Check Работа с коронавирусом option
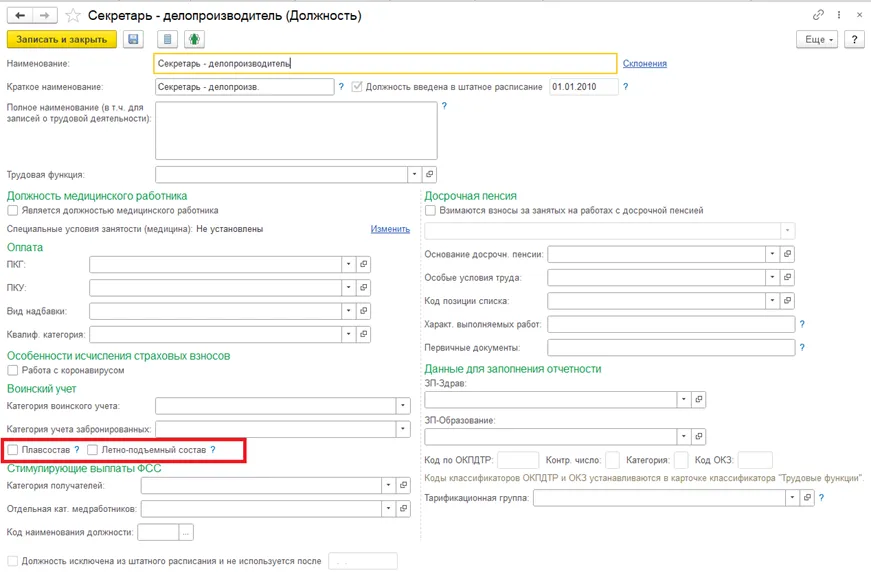Image resolution: width=871 pixels, height=584 pixels. click(x=13, y=371)
